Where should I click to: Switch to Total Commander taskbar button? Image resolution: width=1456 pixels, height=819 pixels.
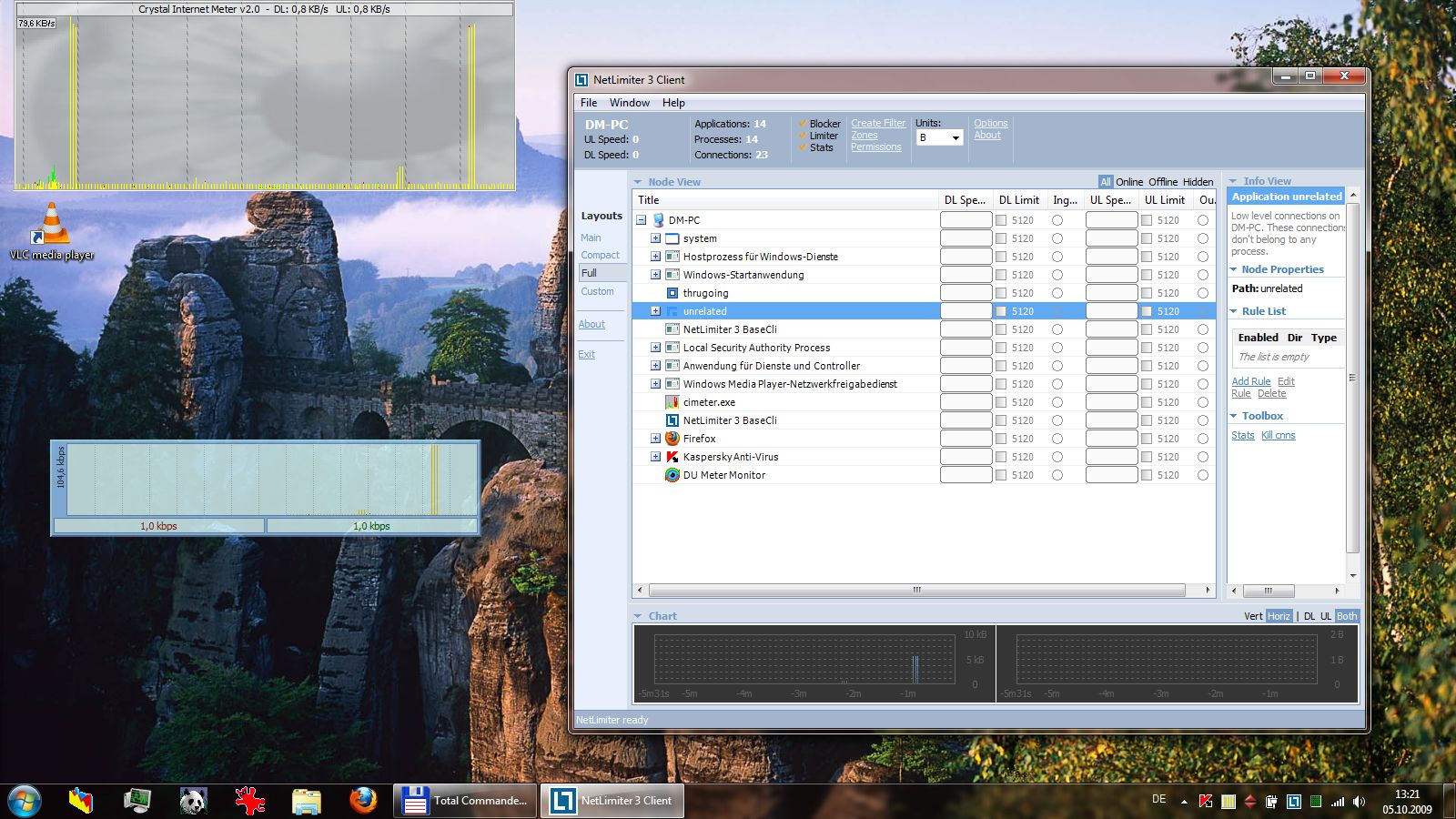[x=466, y=801]
